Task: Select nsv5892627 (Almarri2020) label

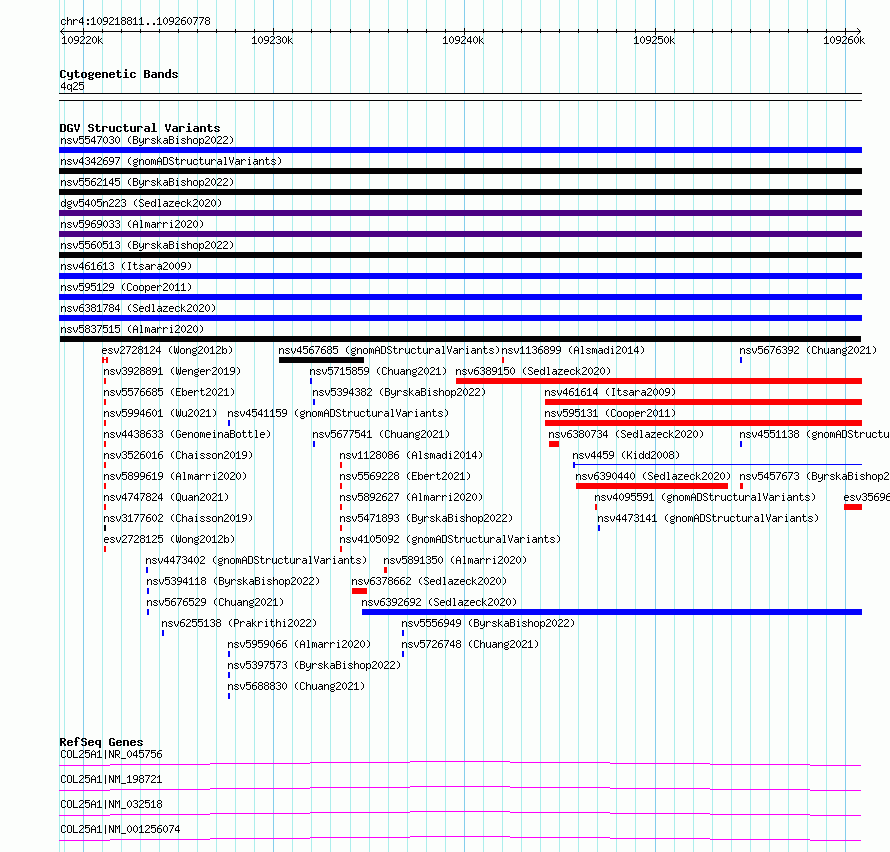Action: (411, 497)
